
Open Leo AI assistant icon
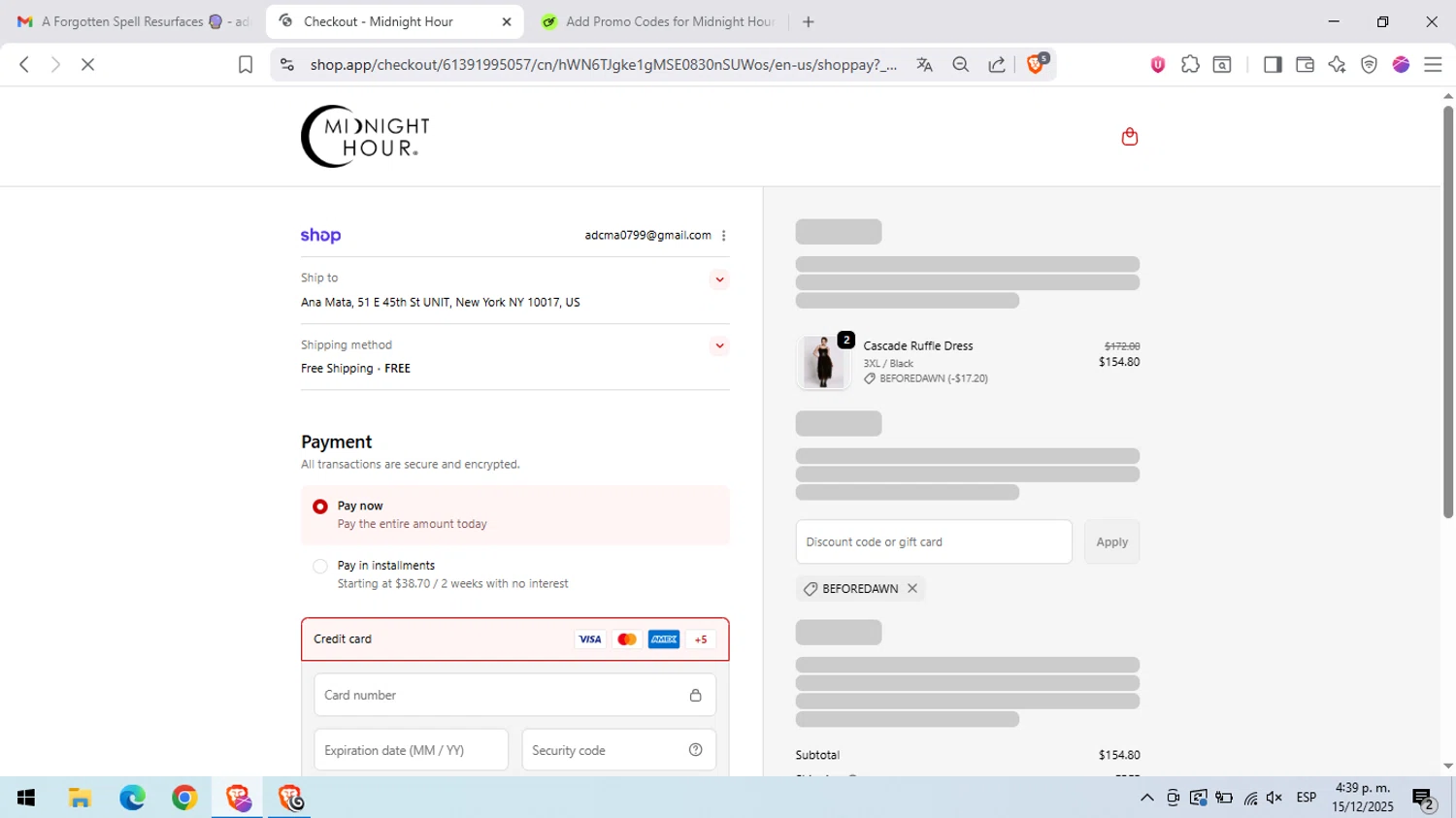1337,64
